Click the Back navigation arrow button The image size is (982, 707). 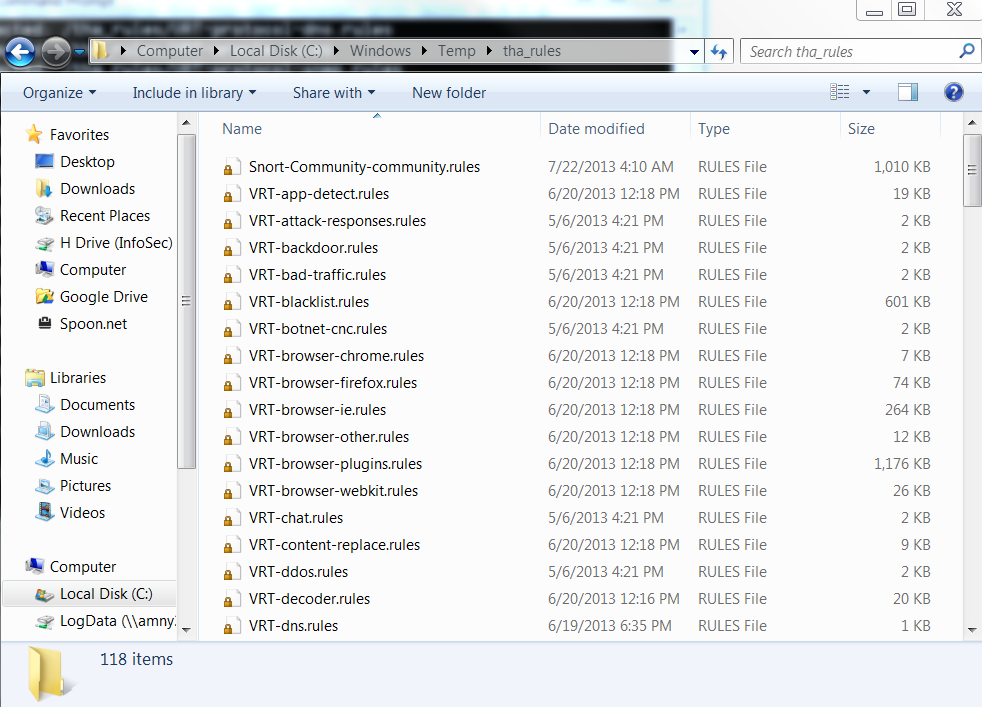(20, 52)
